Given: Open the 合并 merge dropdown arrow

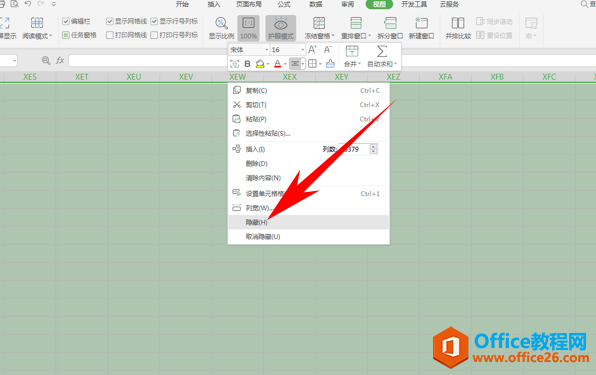Looking at the screenshot, I should pyautogui.click(x=360, y=64).
